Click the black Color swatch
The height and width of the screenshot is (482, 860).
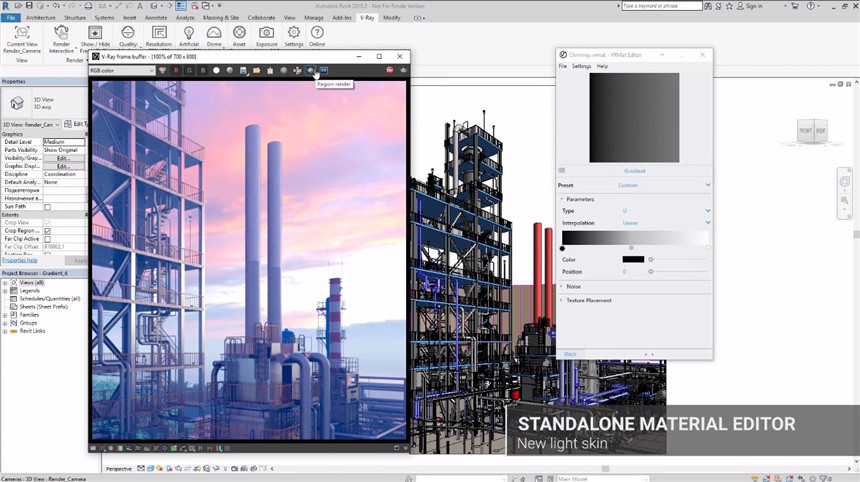click(x=633, y=259)
